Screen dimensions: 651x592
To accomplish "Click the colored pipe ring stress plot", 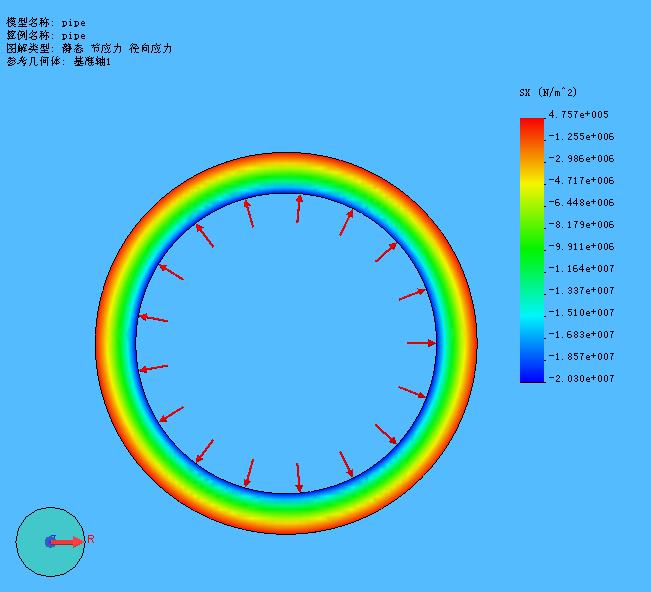I will tap(286, 173).
